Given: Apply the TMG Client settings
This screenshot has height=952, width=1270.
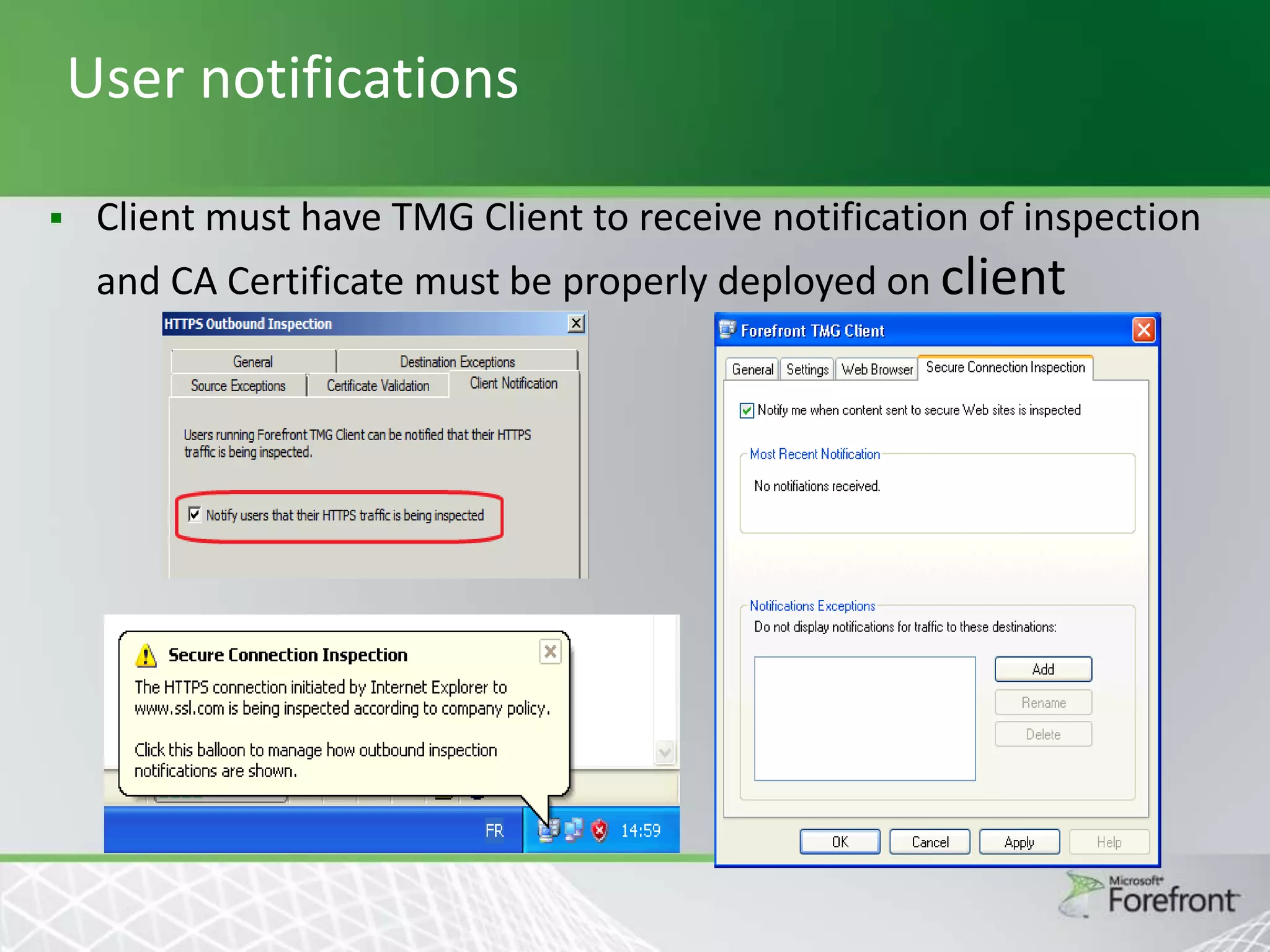Looking at the screenshot, I should coord(1019,842).
